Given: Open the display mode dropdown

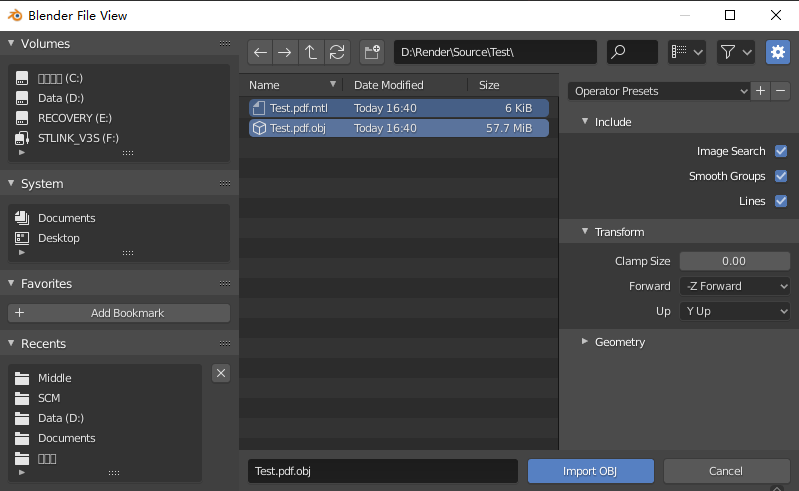Looking at the screenshot, I should tap(687, 52).
